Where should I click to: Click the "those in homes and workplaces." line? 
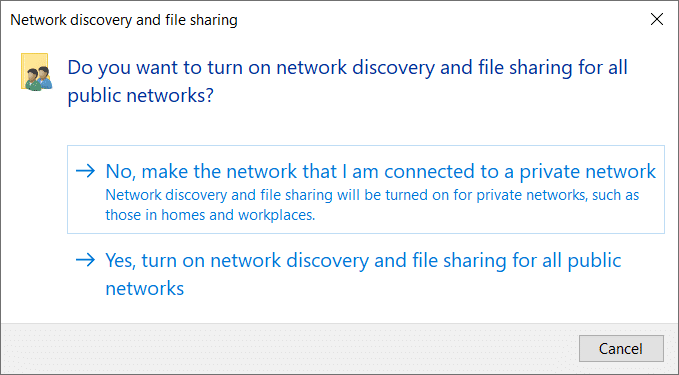[x=210, y=215]
